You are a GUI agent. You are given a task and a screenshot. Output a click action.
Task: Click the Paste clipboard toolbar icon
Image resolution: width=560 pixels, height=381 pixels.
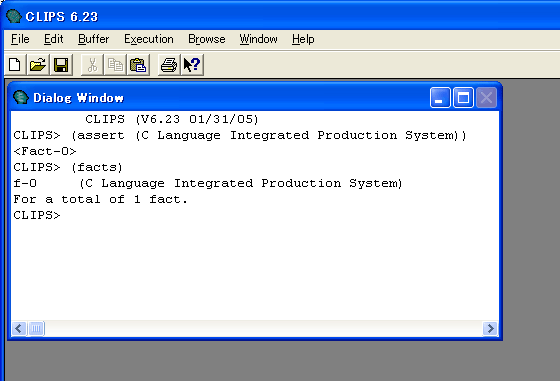138,65
